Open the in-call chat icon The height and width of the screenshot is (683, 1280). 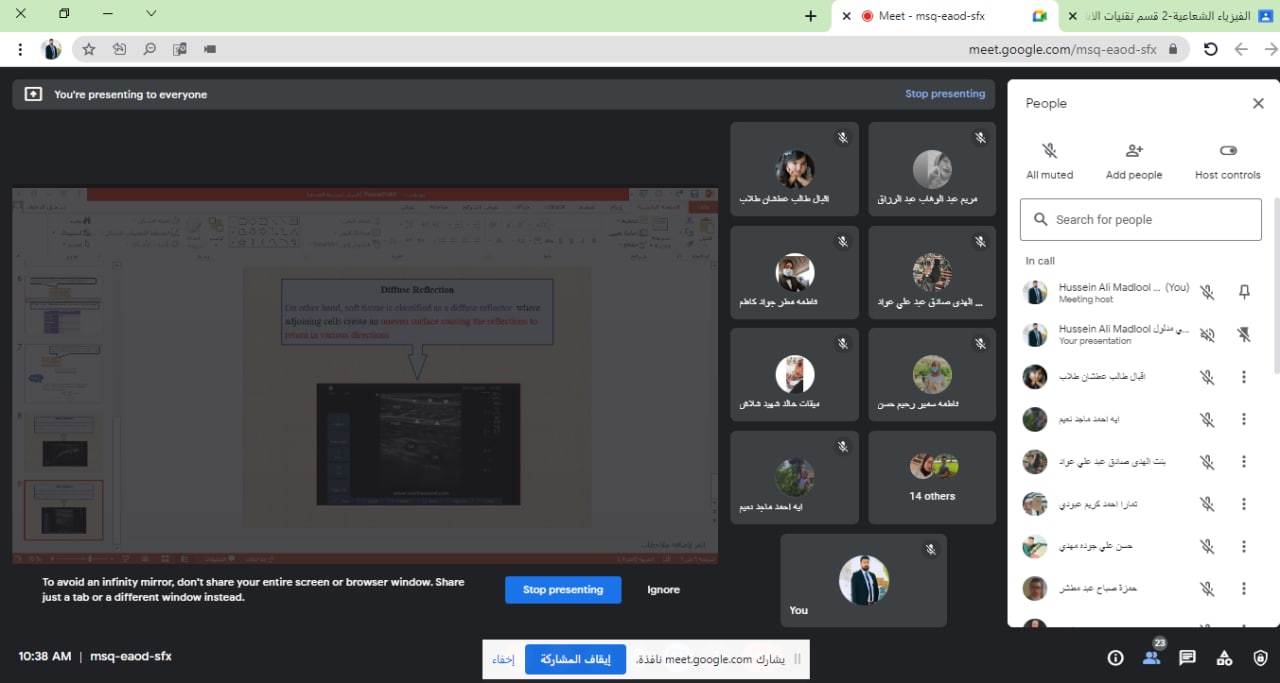pyautogui.click(x=1187, y=657)
